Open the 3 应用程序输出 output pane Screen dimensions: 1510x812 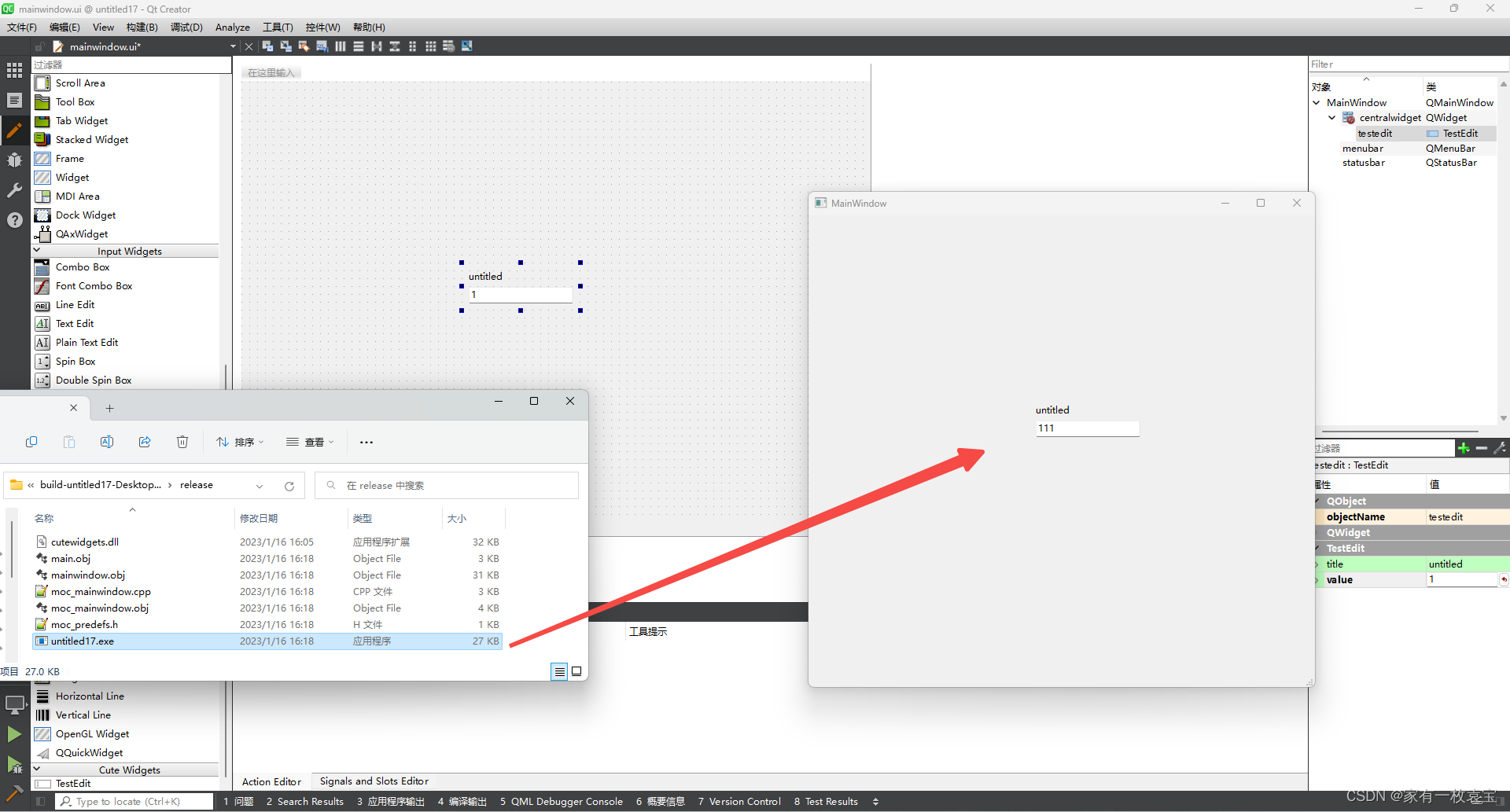pyautogui.click(x=391, y=802)
